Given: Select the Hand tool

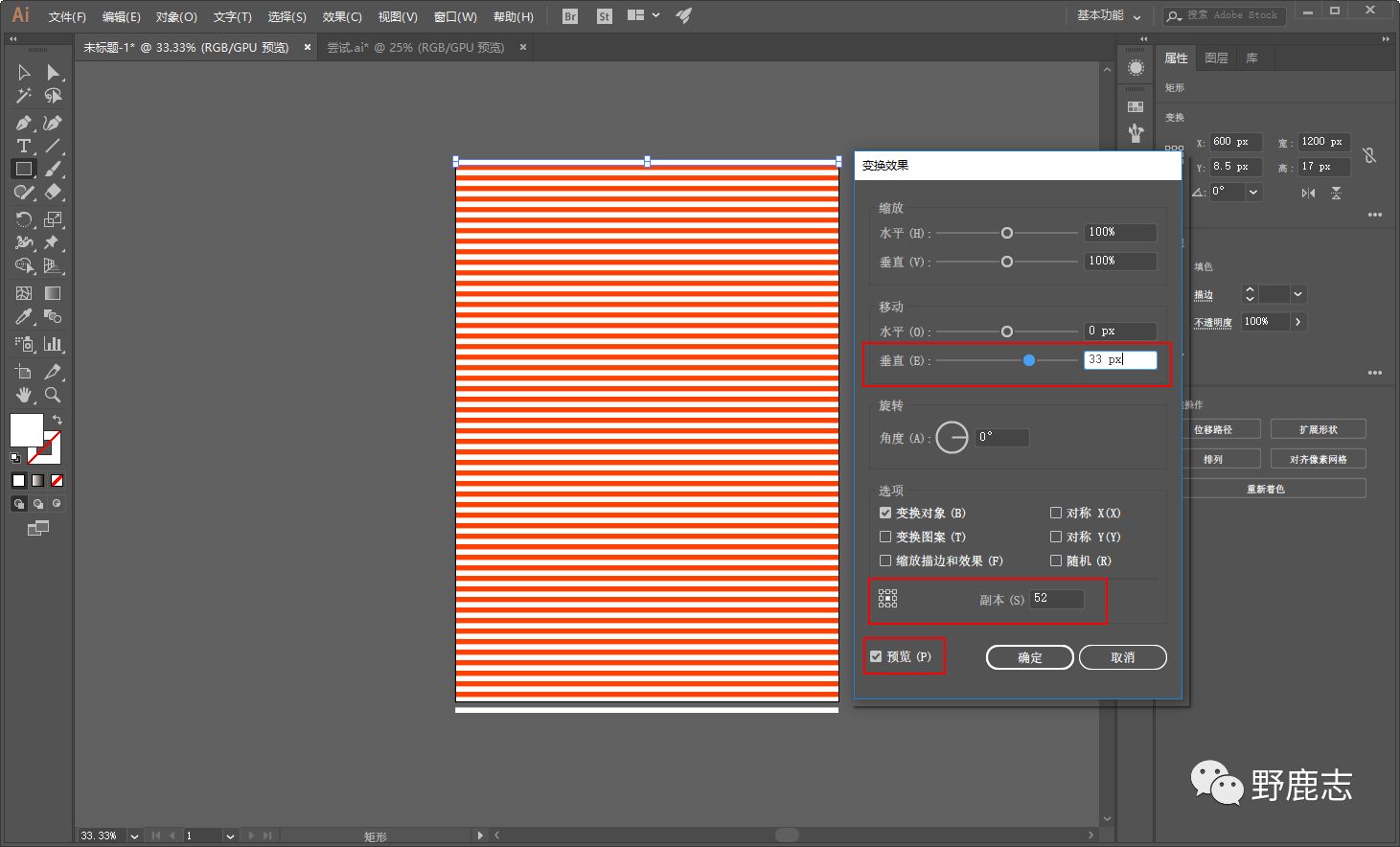Looking at the screenshot, I should [23, 395].
